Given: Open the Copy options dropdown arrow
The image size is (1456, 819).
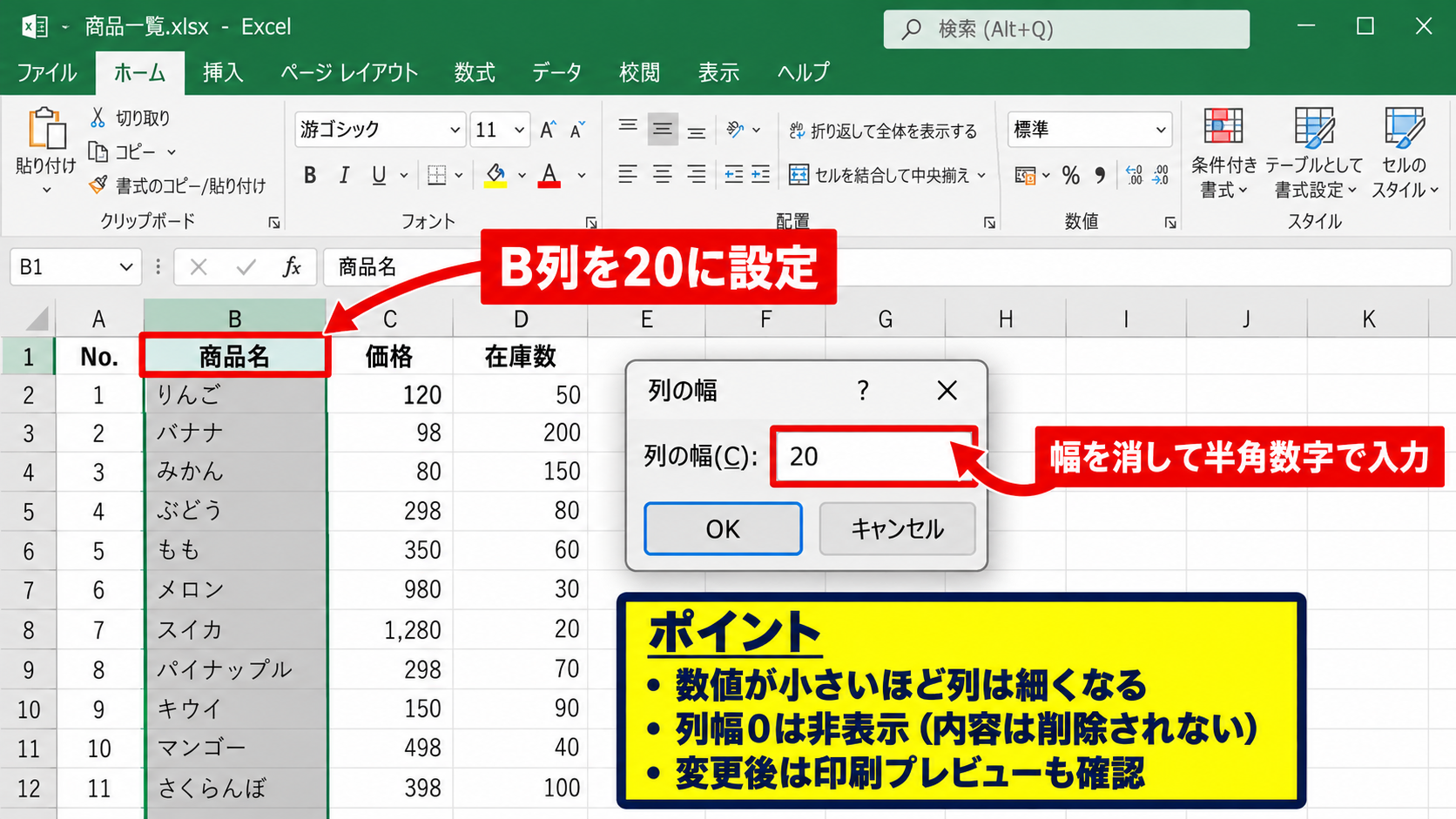Looking at the screenshot, I should click(x=172, y=152).
